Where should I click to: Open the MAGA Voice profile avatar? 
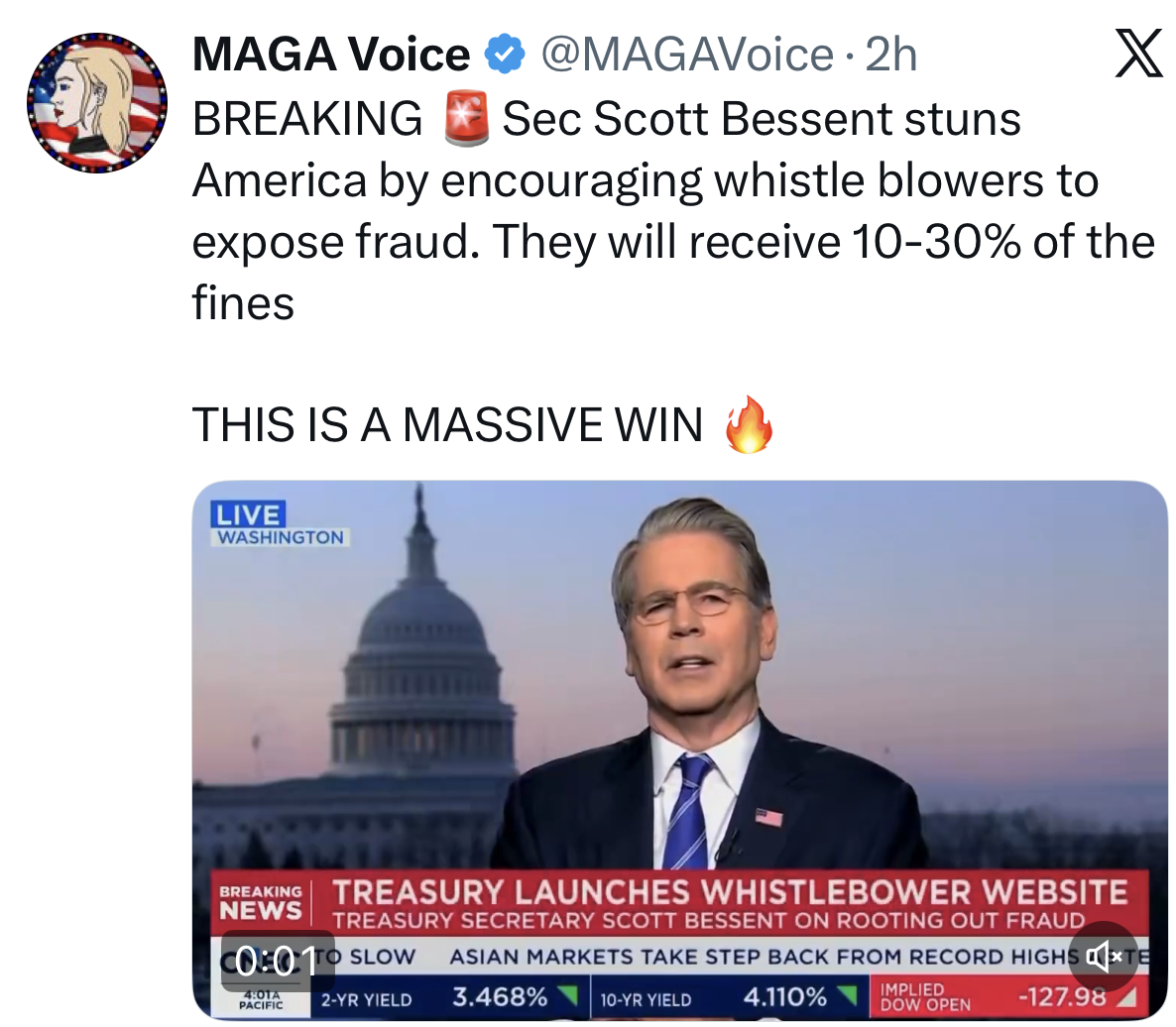pos(96,103)
